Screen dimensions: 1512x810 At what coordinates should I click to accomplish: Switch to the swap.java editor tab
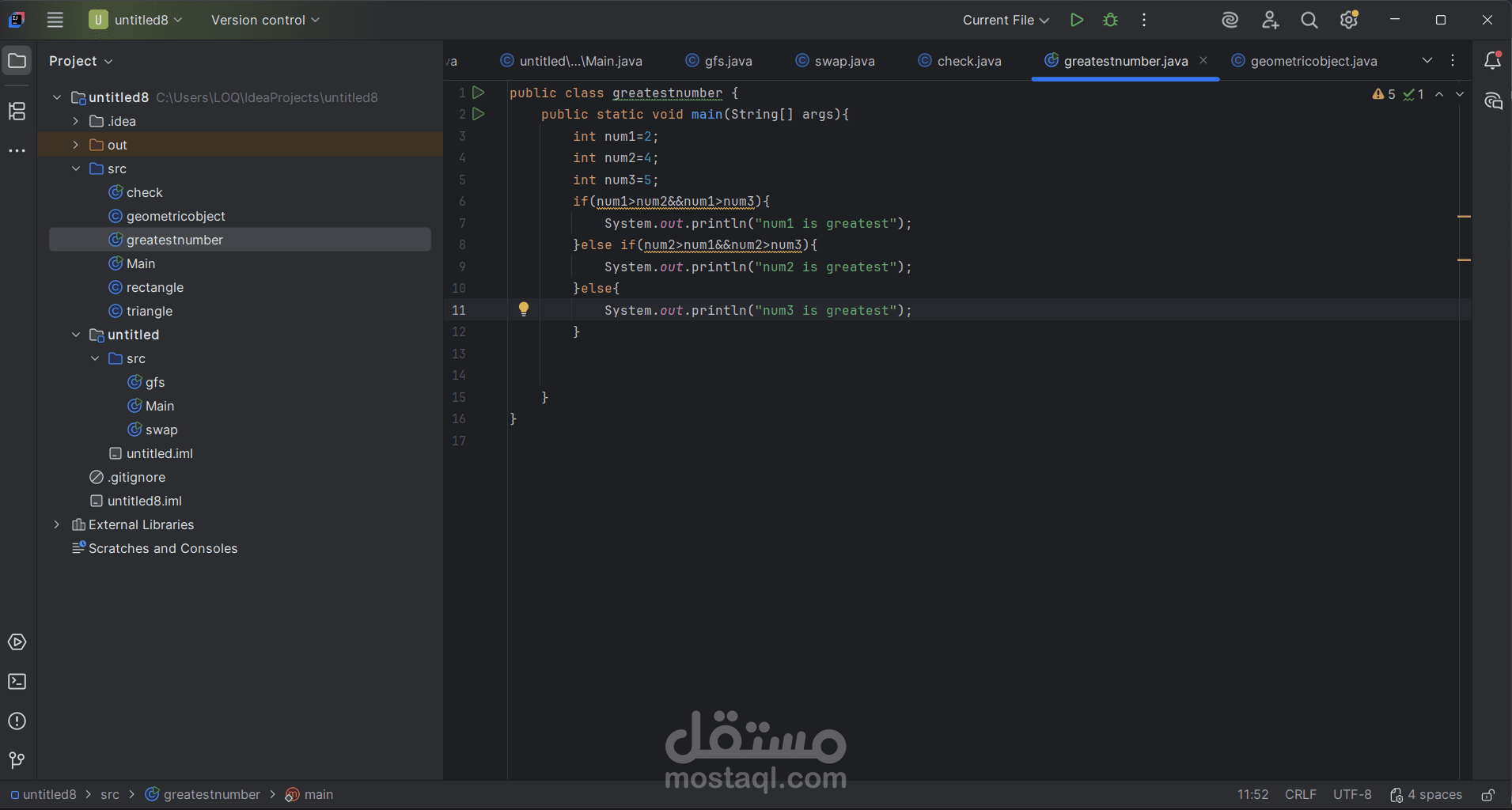coord(836,61)
